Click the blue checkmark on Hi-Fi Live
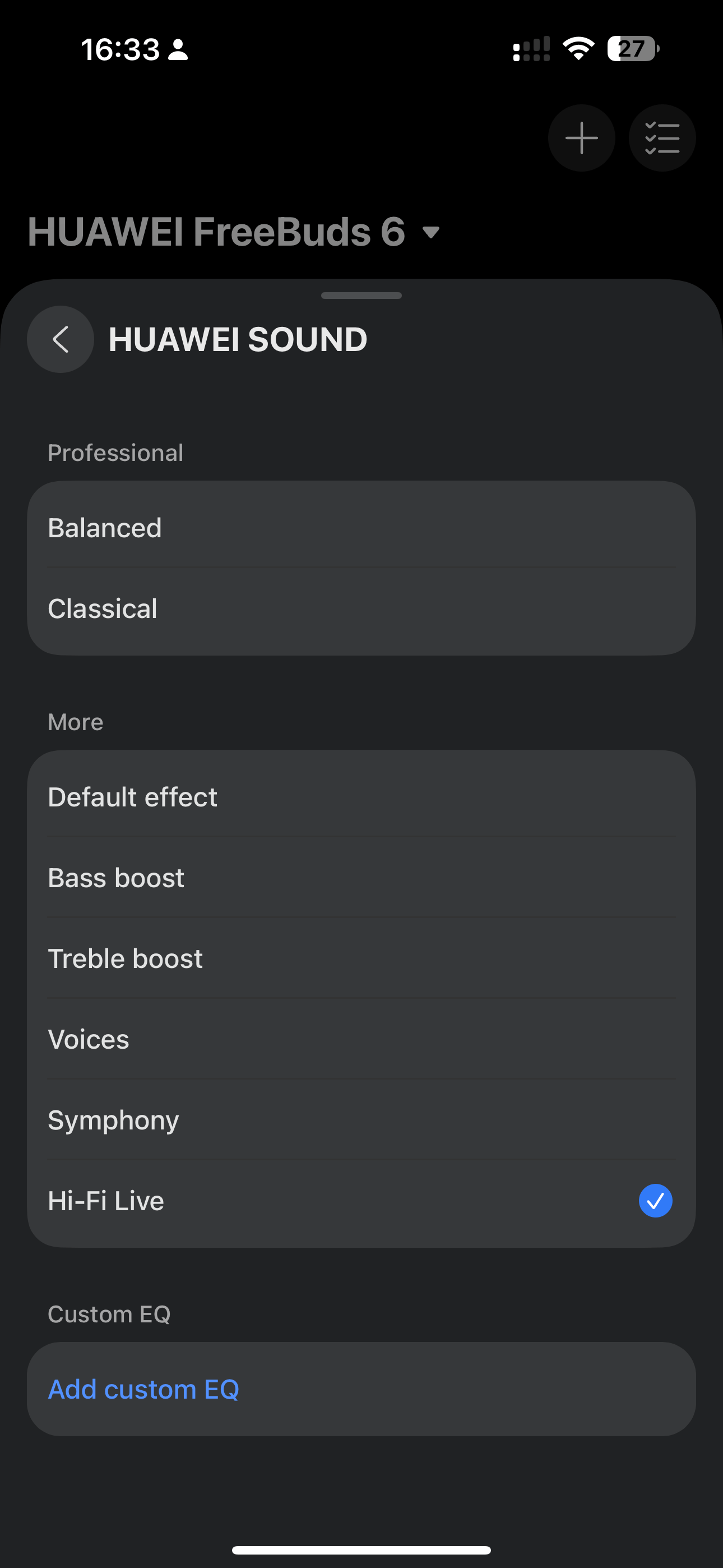The width and height of the screenshot is (723, 1568). [x=655, y=1200]
